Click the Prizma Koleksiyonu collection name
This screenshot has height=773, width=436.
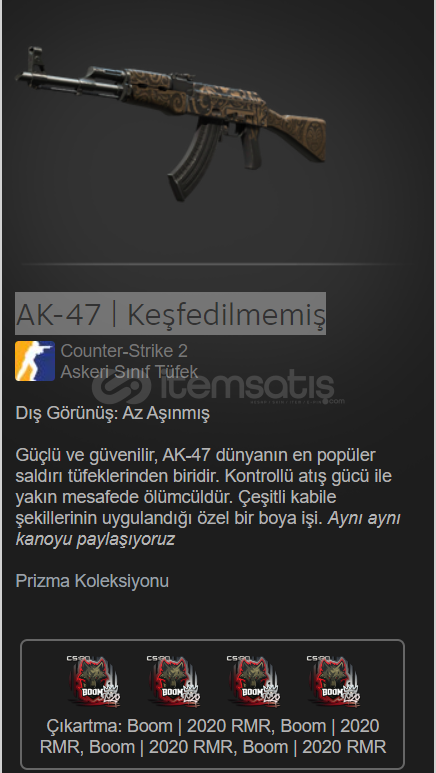pos(92,581)
